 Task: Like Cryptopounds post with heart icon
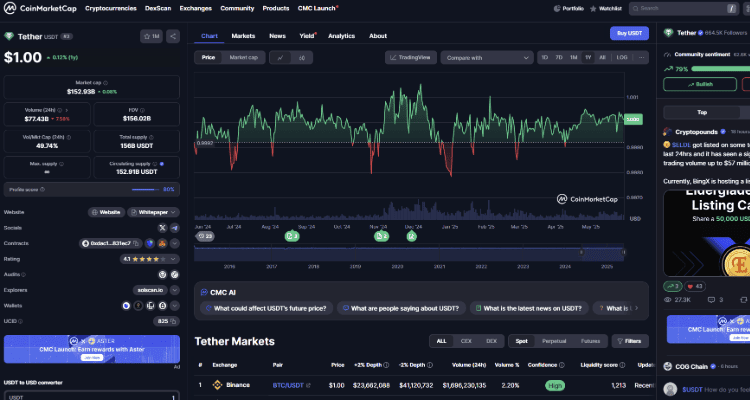(695, 287)
